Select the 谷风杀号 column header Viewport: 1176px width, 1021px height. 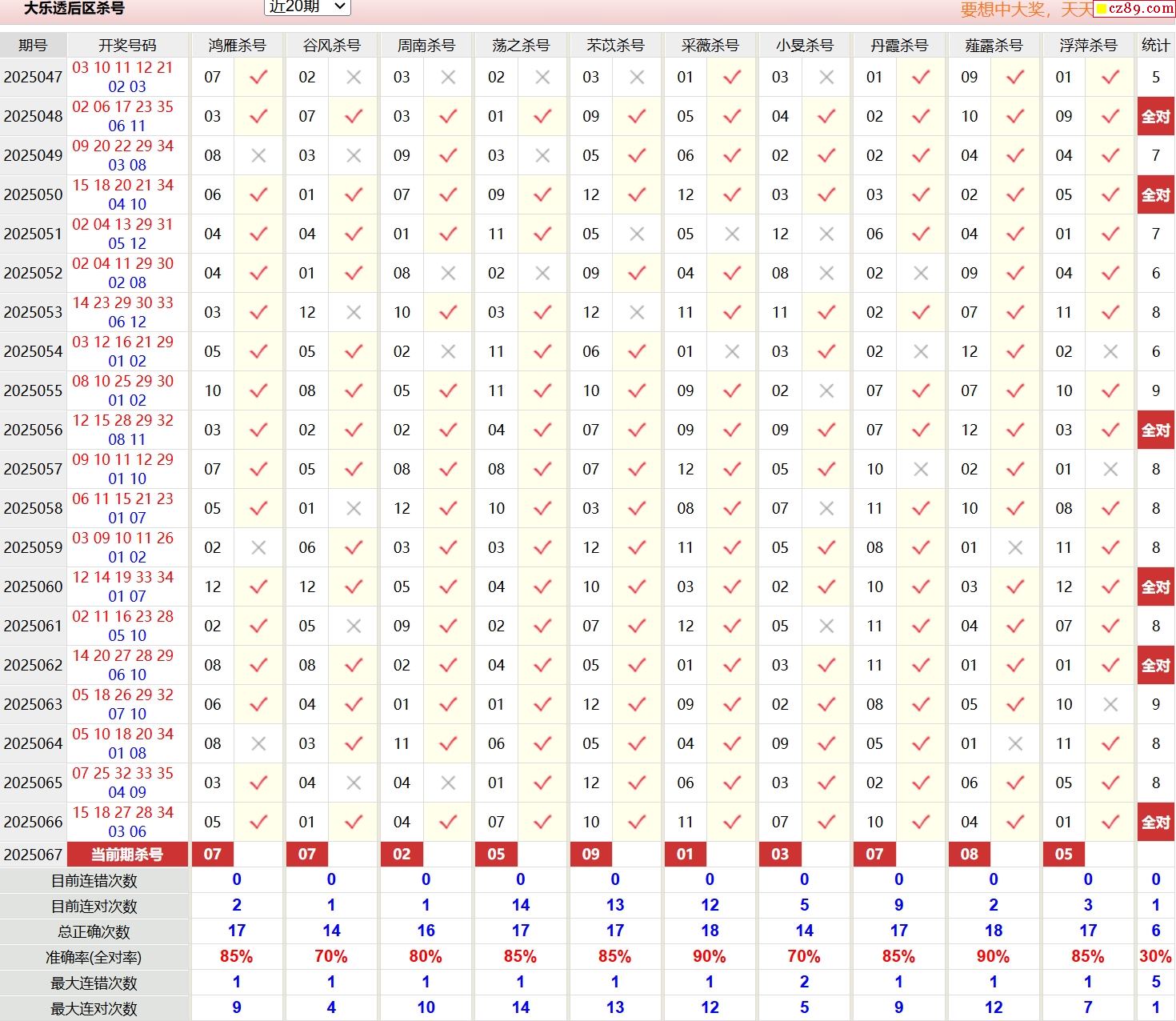point(331,46)
